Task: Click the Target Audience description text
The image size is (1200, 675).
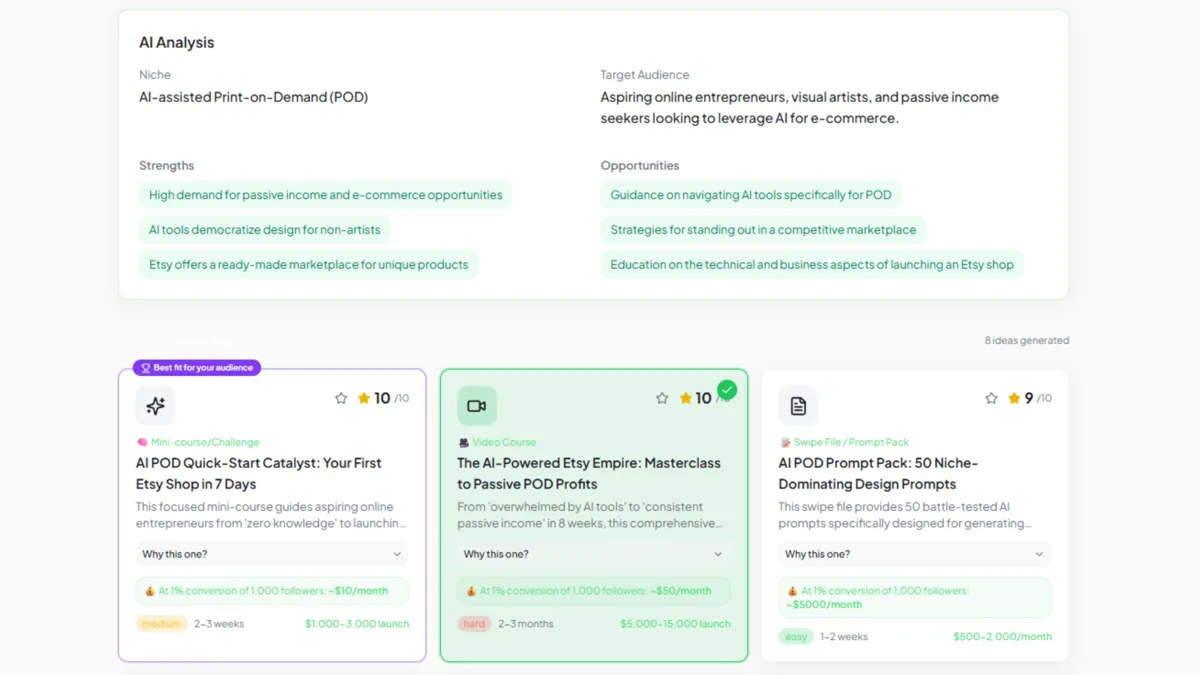Action: click(x=800, y=108)
